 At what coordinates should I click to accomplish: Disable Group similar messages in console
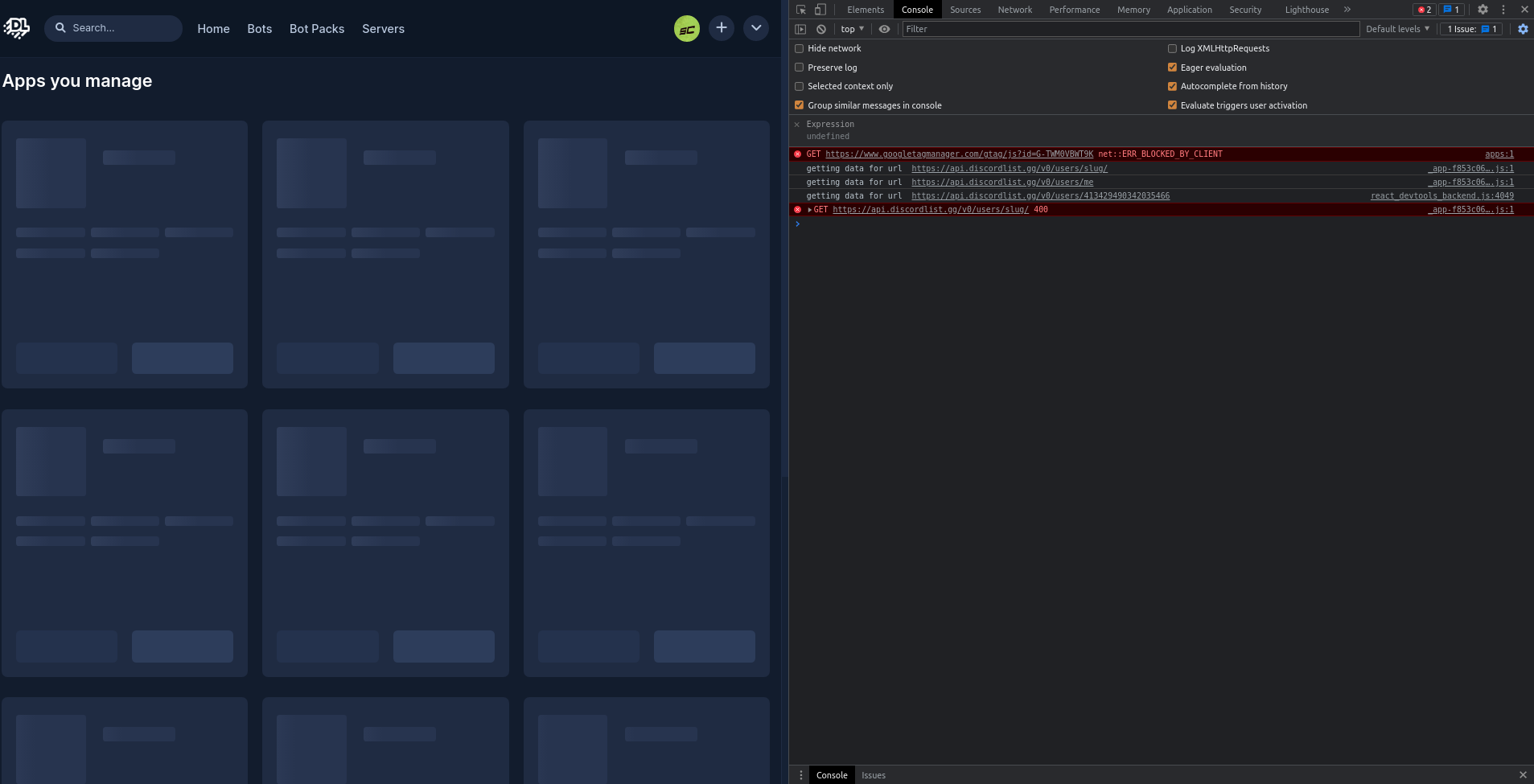click(x=799, y=105)
